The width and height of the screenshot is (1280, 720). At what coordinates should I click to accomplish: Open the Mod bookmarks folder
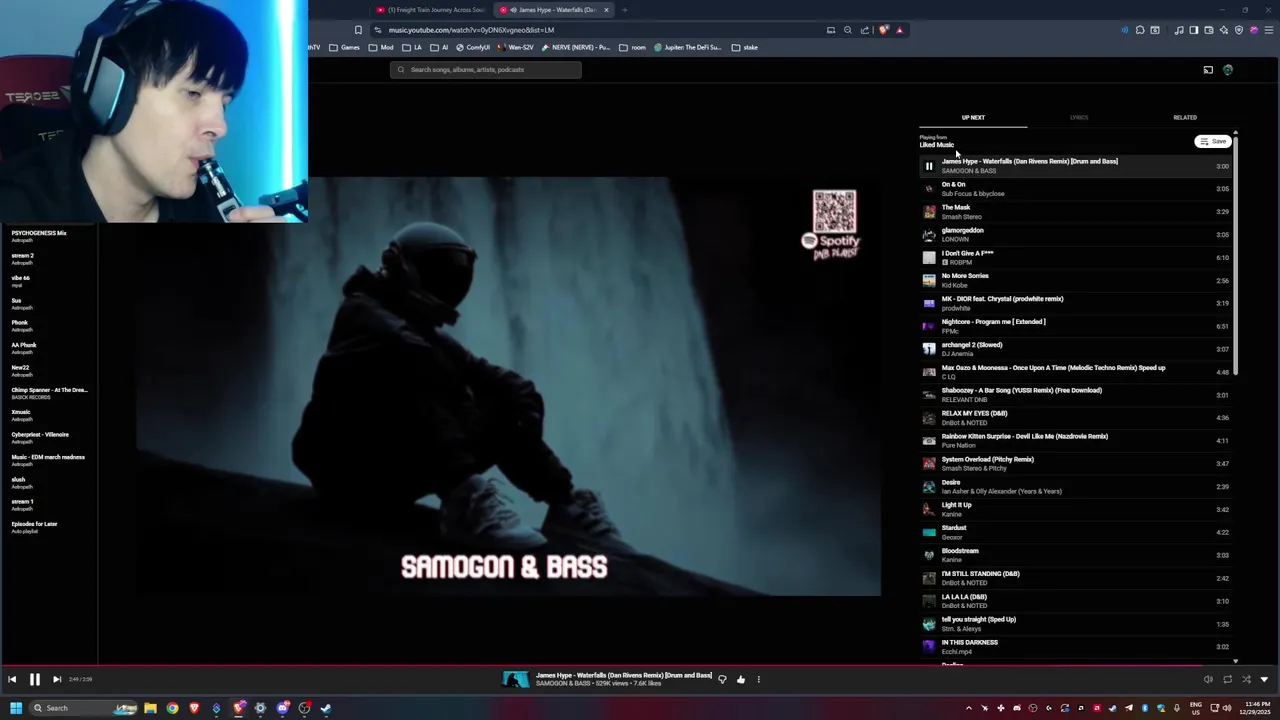(381, 47)
